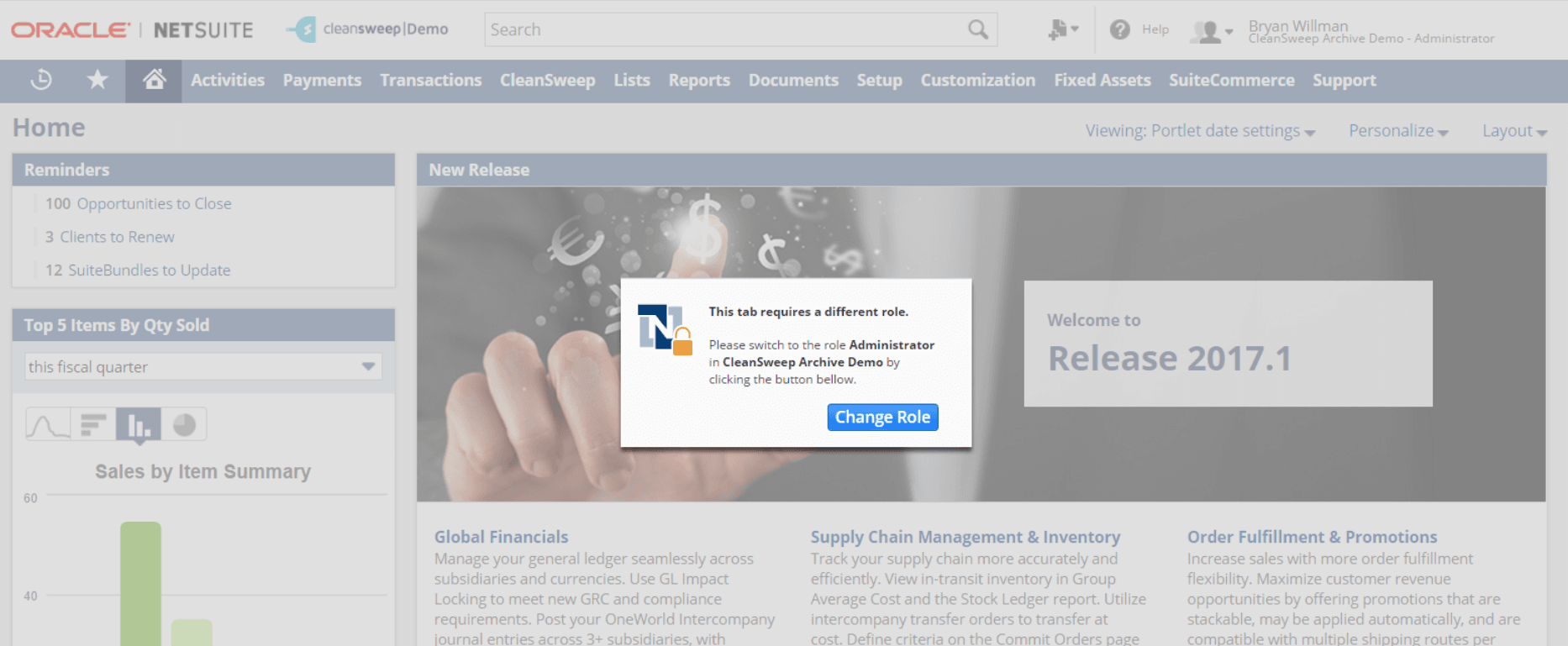Viewport: 1568px width, 646px height.
Task: Open the Transactions menu
Action: coord(430,80)
